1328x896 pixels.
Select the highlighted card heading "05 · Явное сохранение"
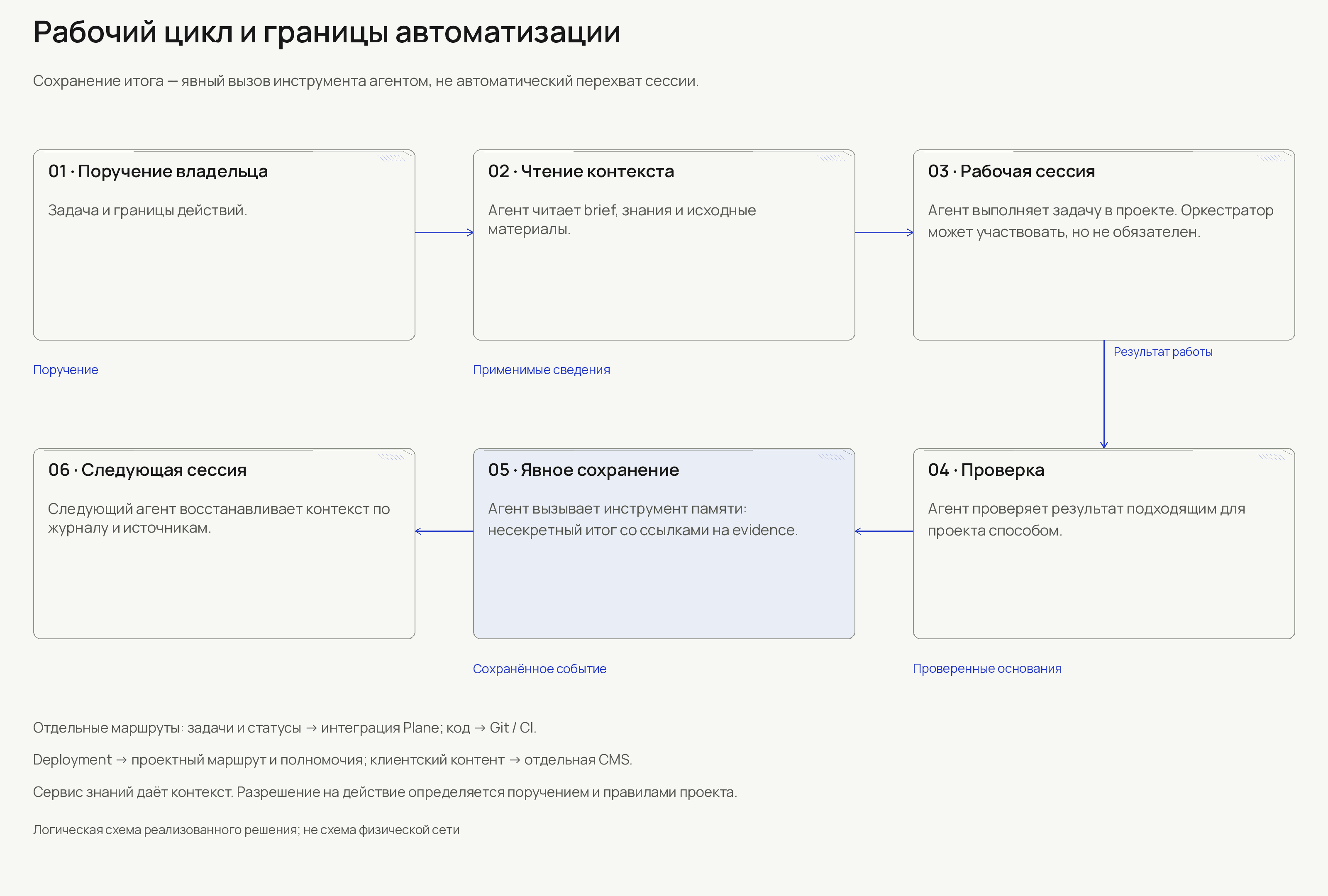pos(583,470)
